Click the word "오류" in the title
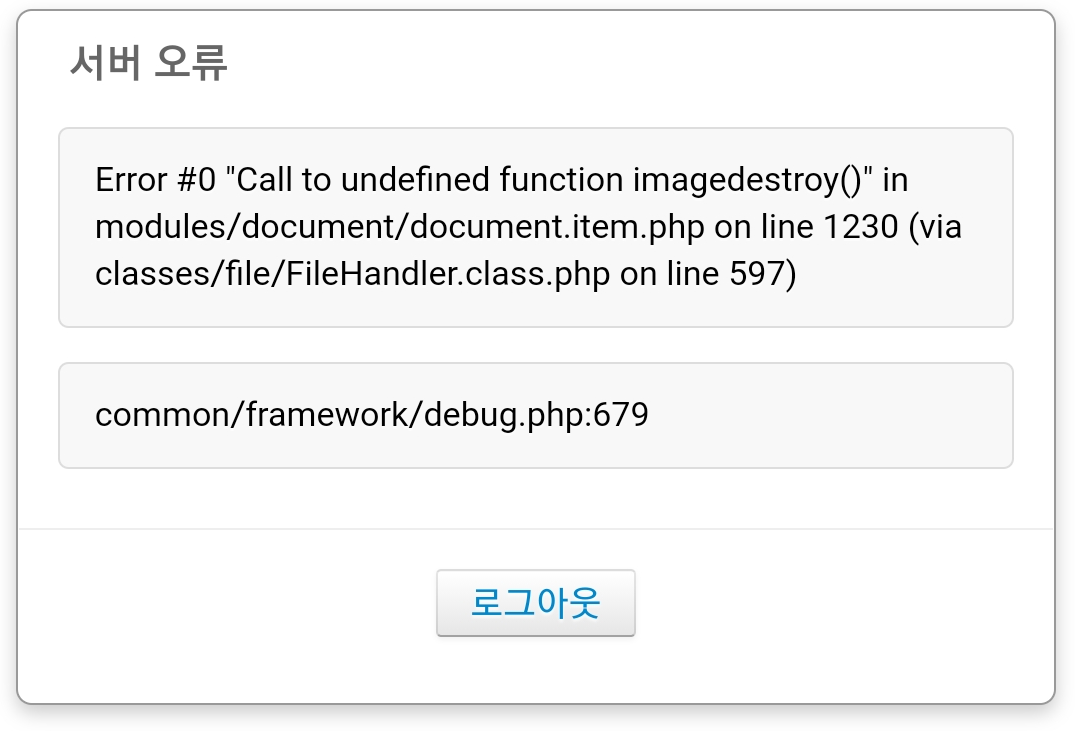 tap(193, 62)
